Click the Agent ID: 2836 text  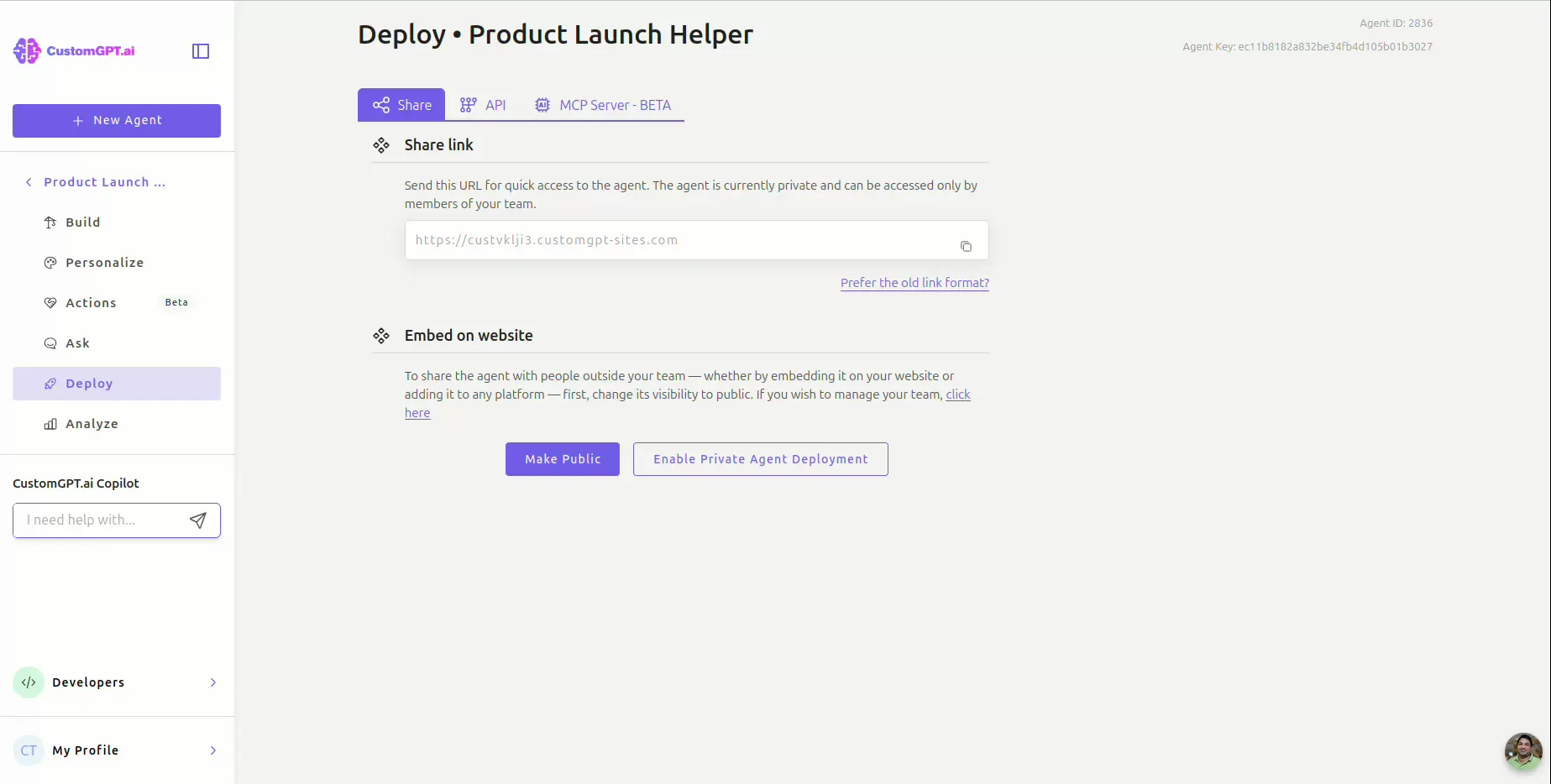coord(1396,24)
